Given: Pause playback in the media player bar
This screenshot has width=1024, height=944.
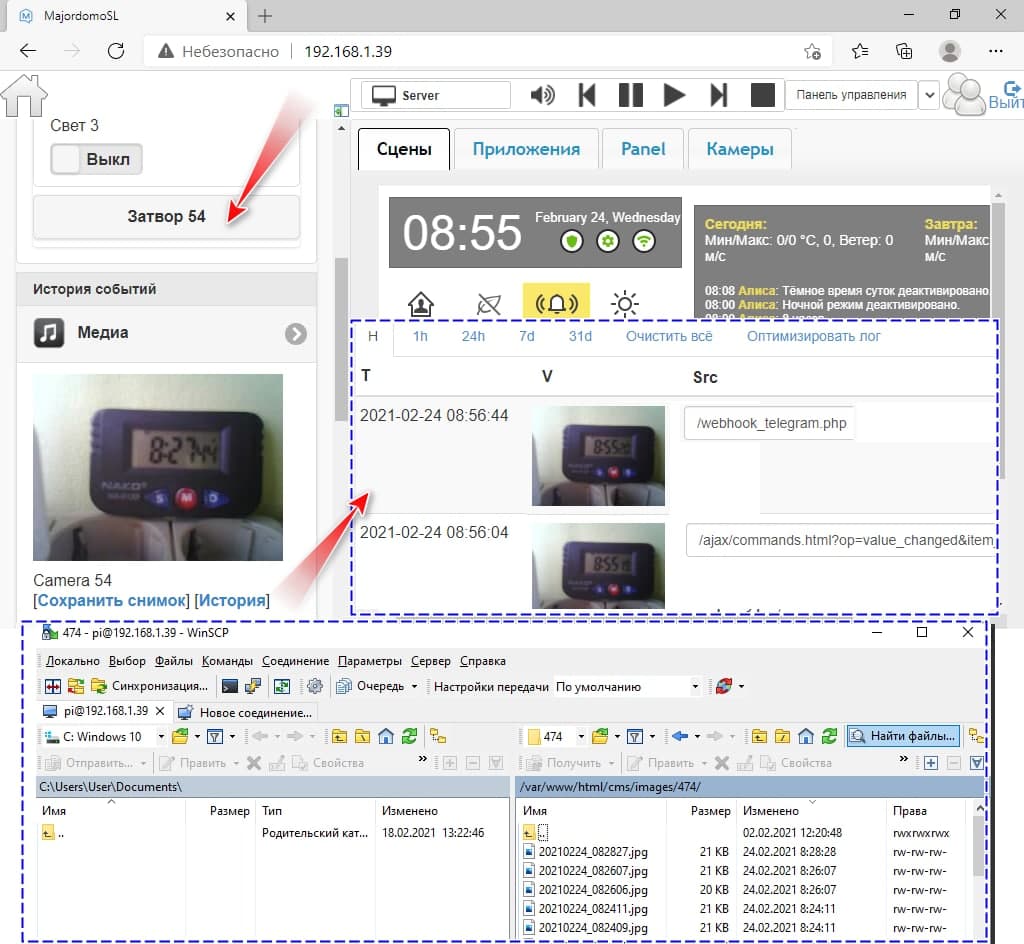Looking at the screenshot, I should [631, 95].
